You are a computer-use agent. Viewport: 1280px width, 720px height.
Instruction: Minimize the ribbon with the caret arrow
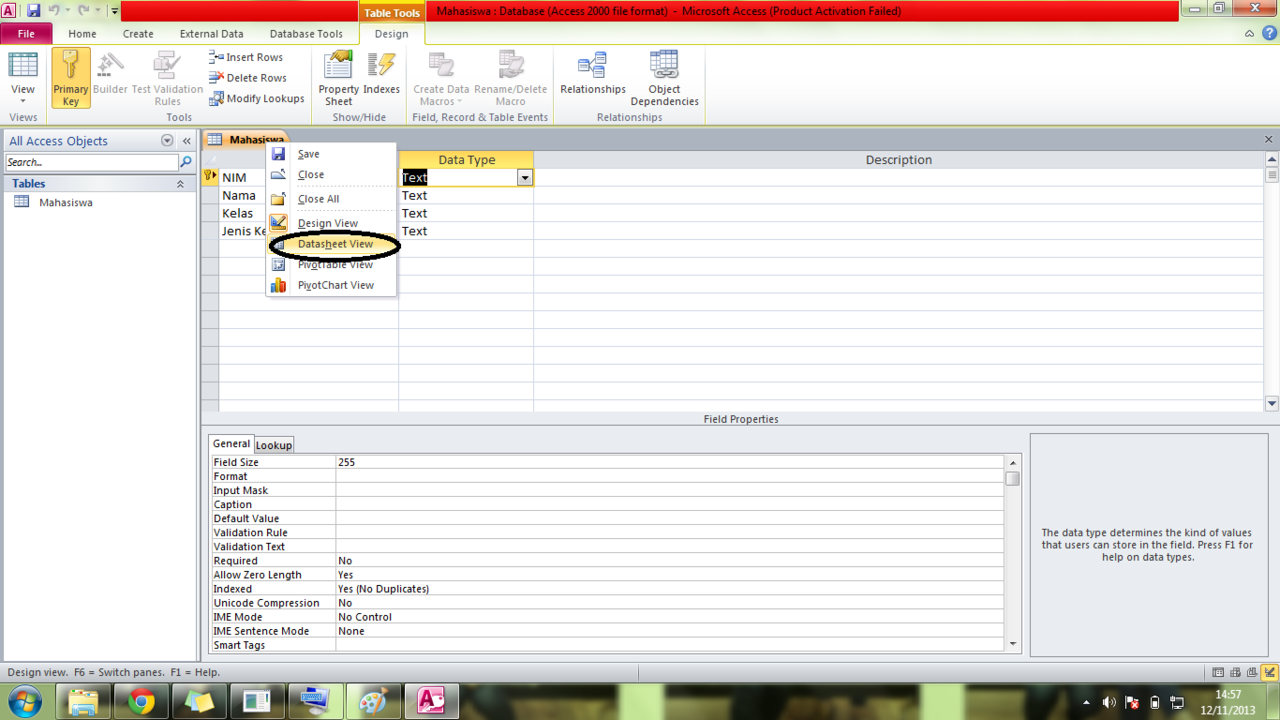pos(1249,33)
